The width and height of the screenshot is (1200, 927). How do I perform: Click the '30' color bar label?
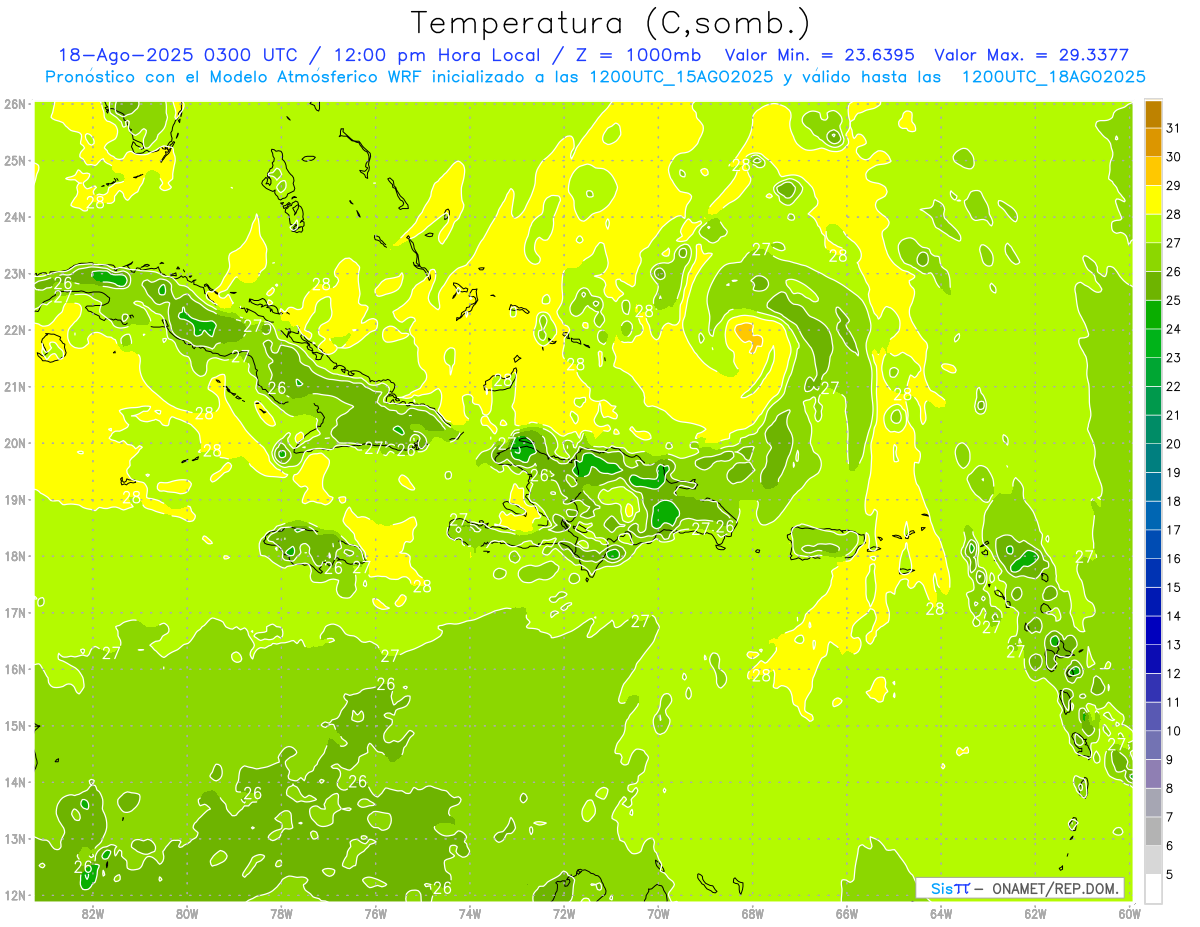(x=1174, y=157)
